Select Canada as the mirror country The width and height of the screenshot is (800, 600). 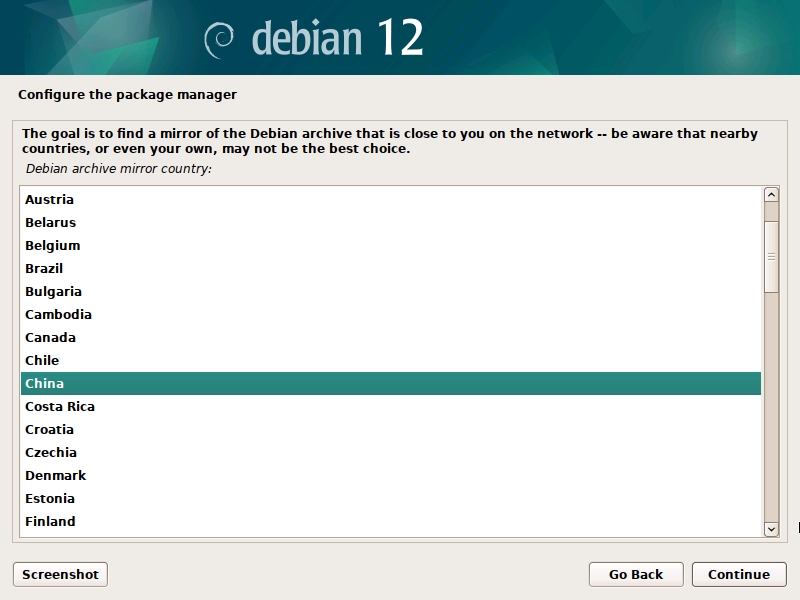point(50,338)
